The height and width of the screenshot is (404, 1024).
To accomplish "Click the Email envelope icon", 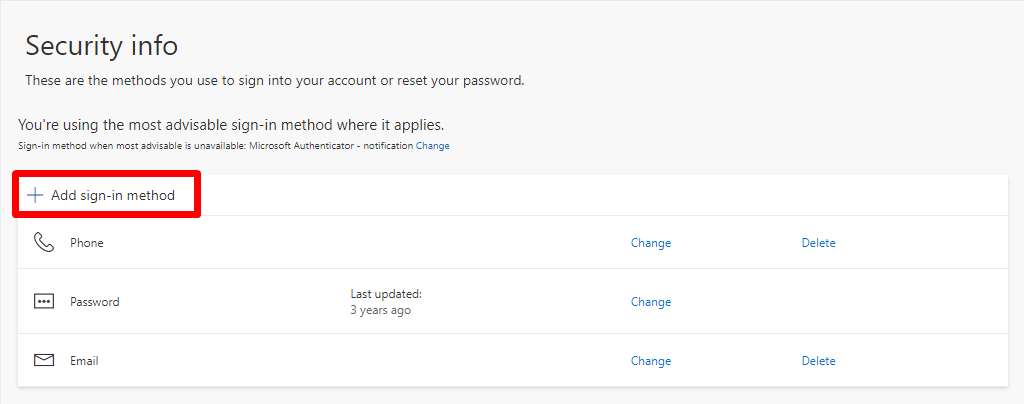I will point(44,360).
